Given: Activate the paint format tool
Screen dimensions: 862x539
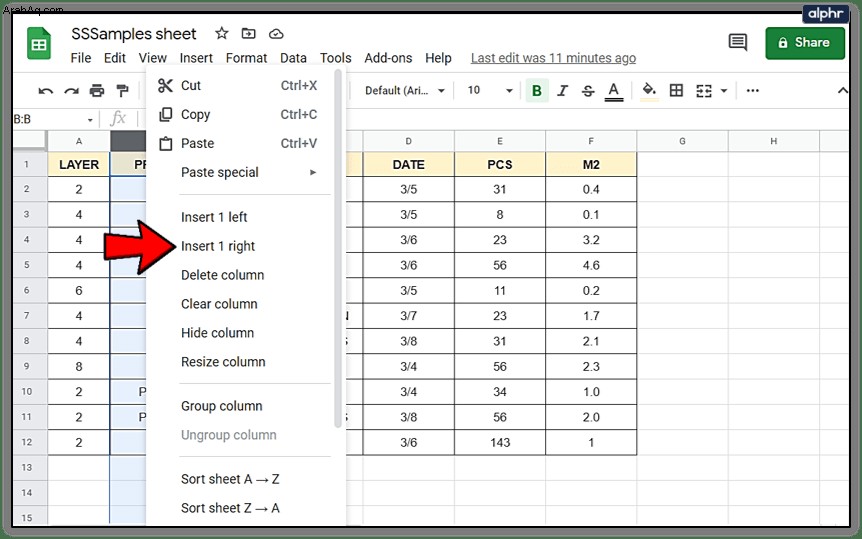Looking at the screenshot, I should [x=122, y=91].
